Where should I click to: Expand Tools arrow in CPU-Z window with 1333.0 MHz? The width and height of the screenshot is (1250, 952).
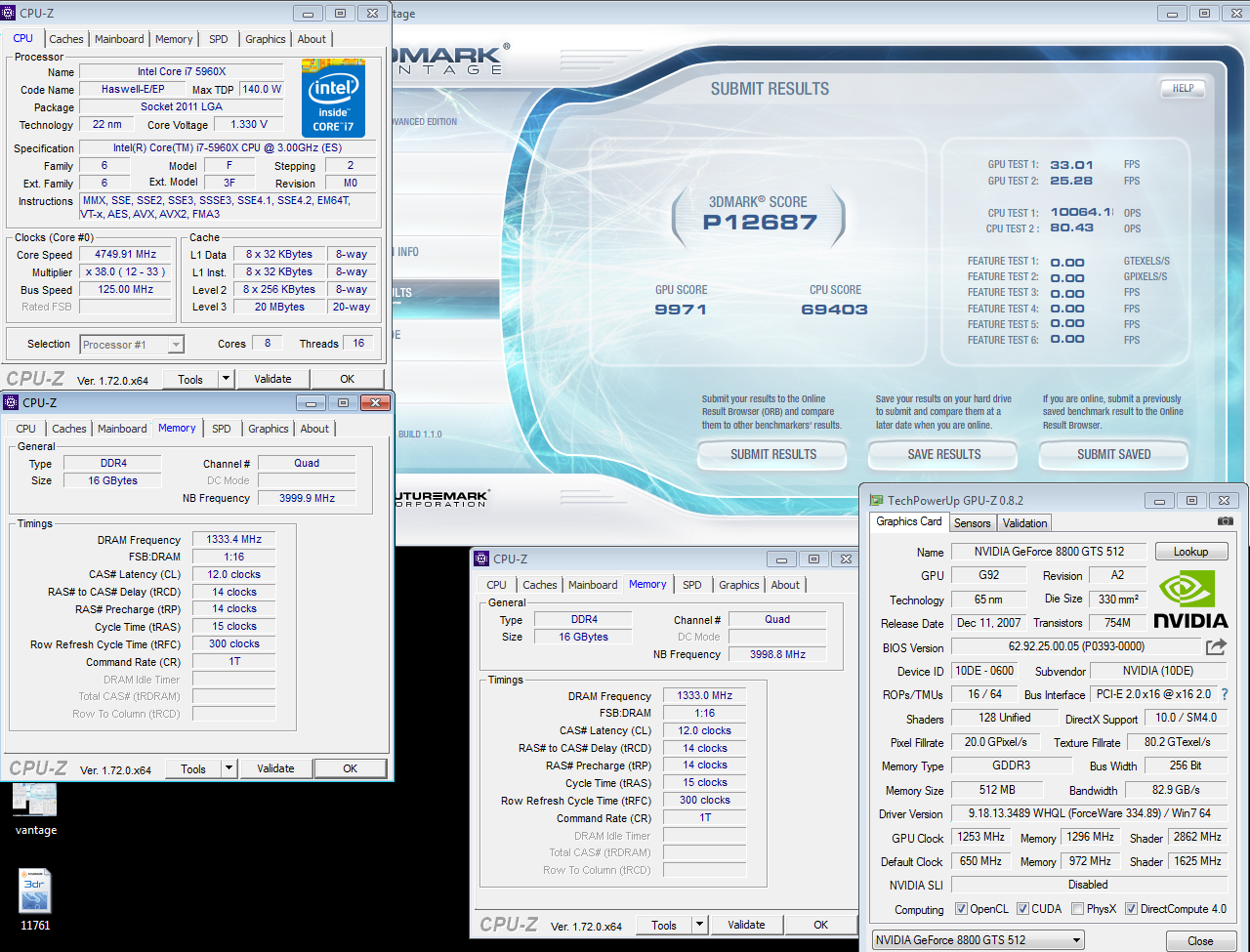(699, 925)
